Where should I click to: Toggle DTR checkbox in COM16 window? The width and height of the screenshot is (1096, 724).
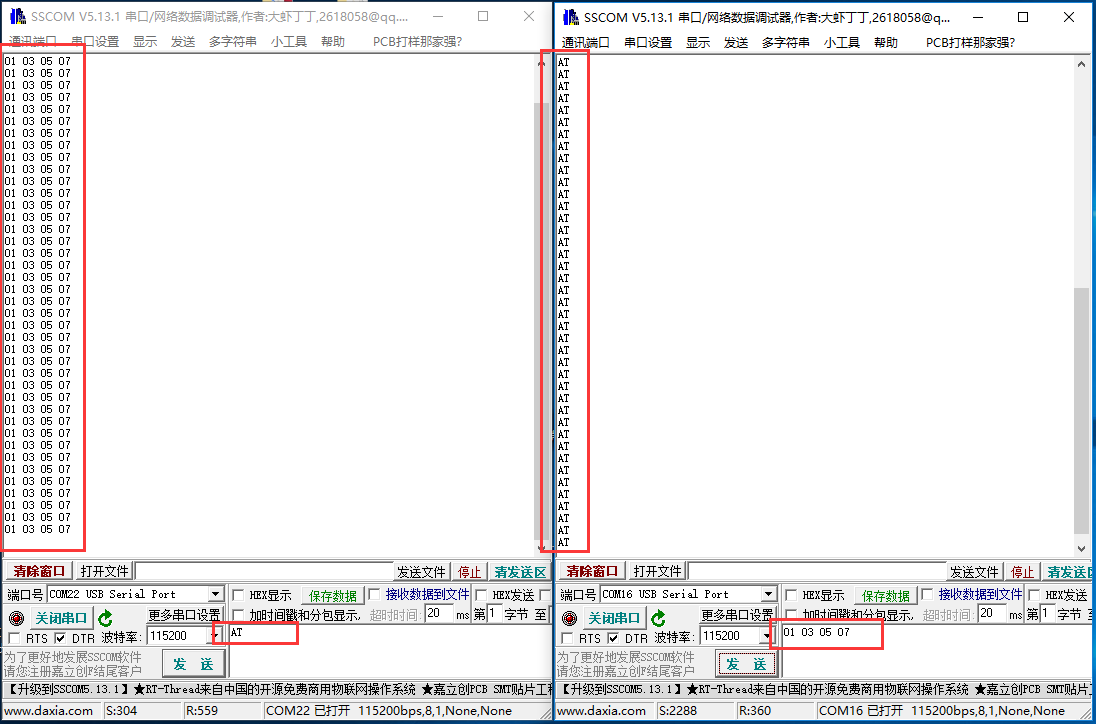point(614,638)
